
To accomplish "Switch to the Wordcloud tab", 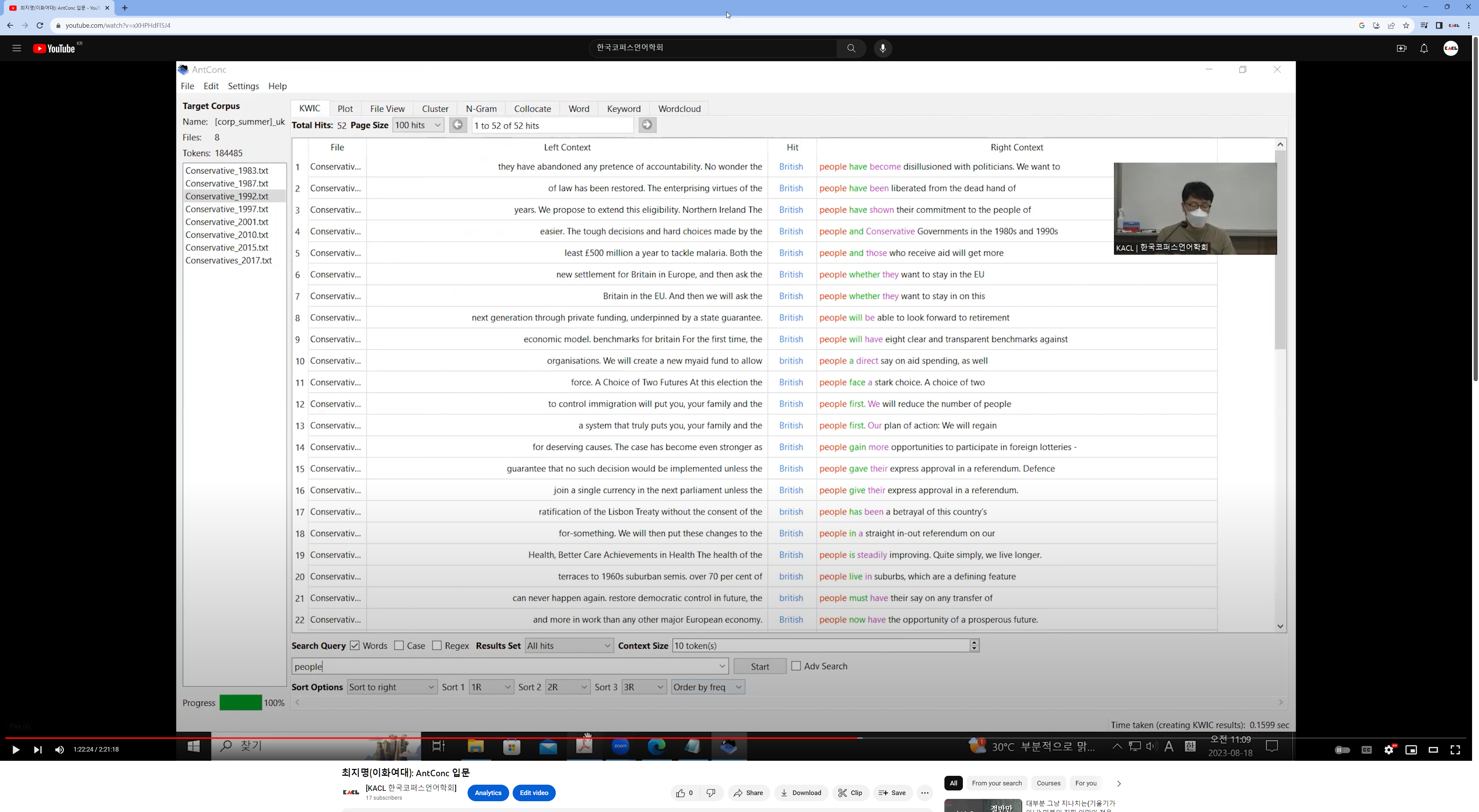I will 679,109.
